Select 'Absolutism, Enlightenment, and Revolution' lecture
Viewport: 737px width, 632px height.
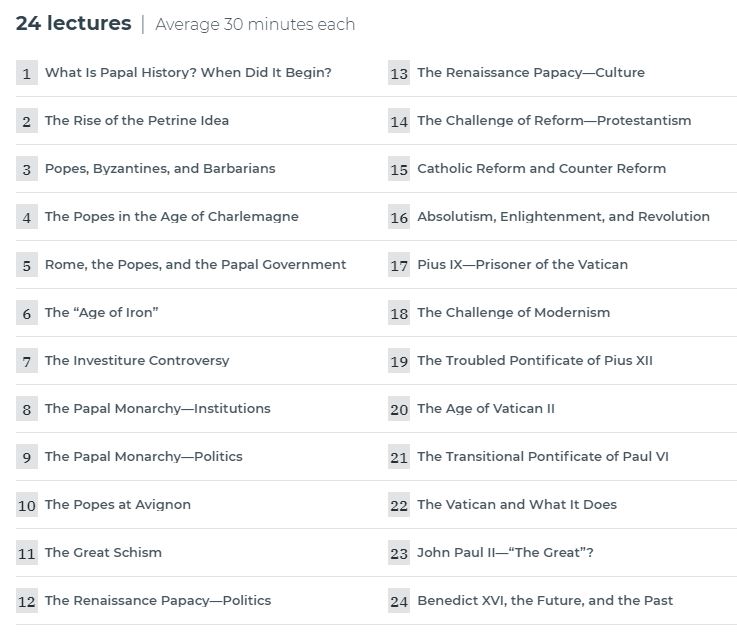563,217
